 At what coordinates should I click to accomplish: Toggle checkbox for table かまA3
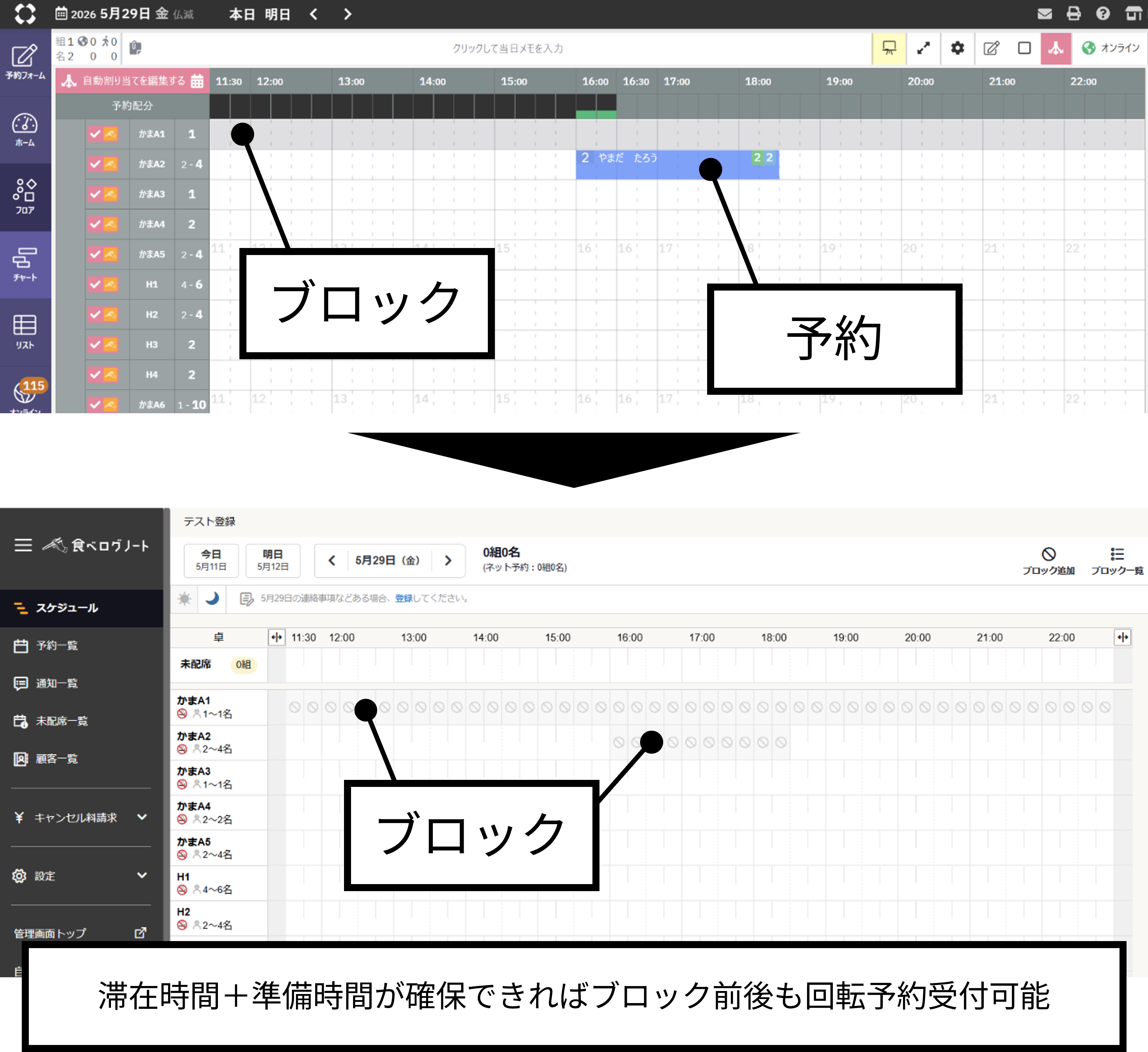click(95, 194)
